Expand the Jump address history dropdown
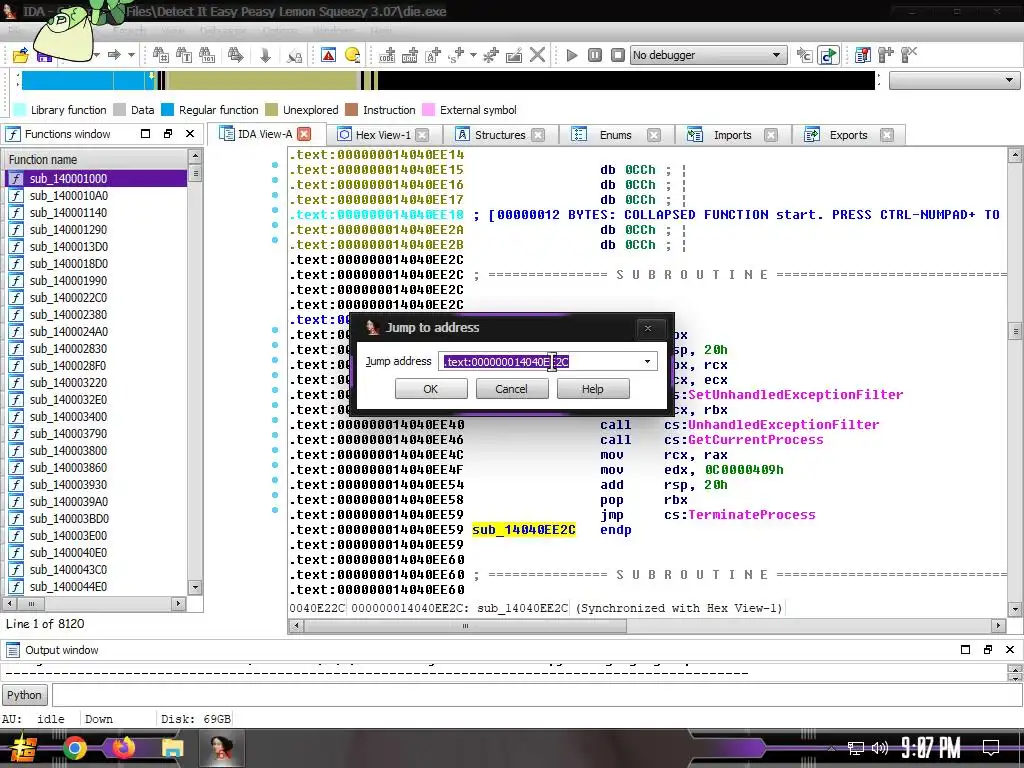The height and width of the screenshot is (768, 1024). pos(647,361)
